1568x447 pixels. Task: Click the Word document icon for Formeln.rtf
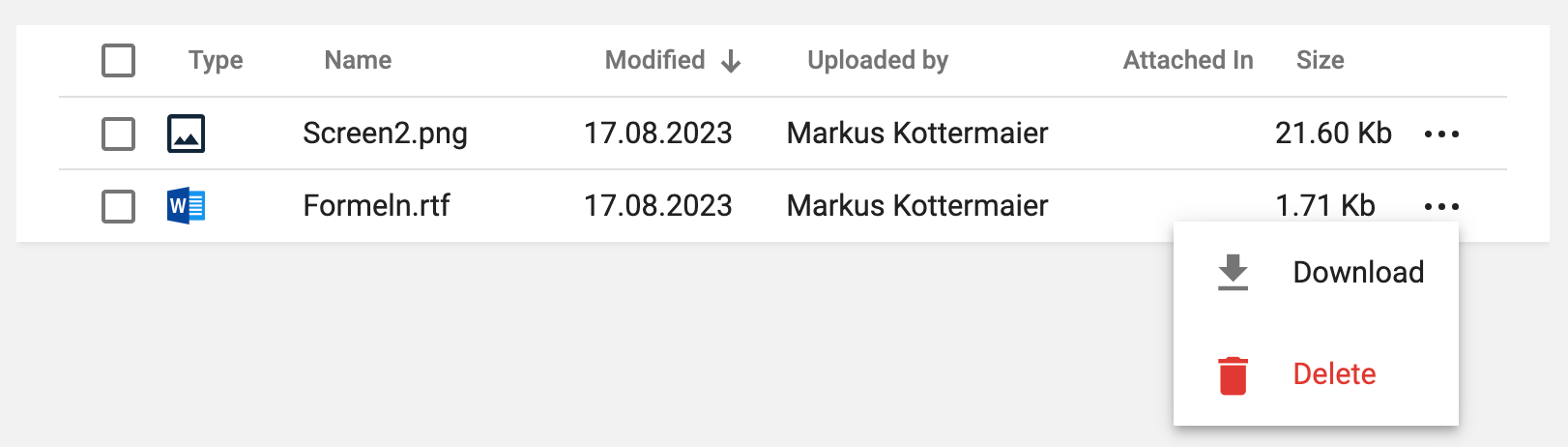186,206
